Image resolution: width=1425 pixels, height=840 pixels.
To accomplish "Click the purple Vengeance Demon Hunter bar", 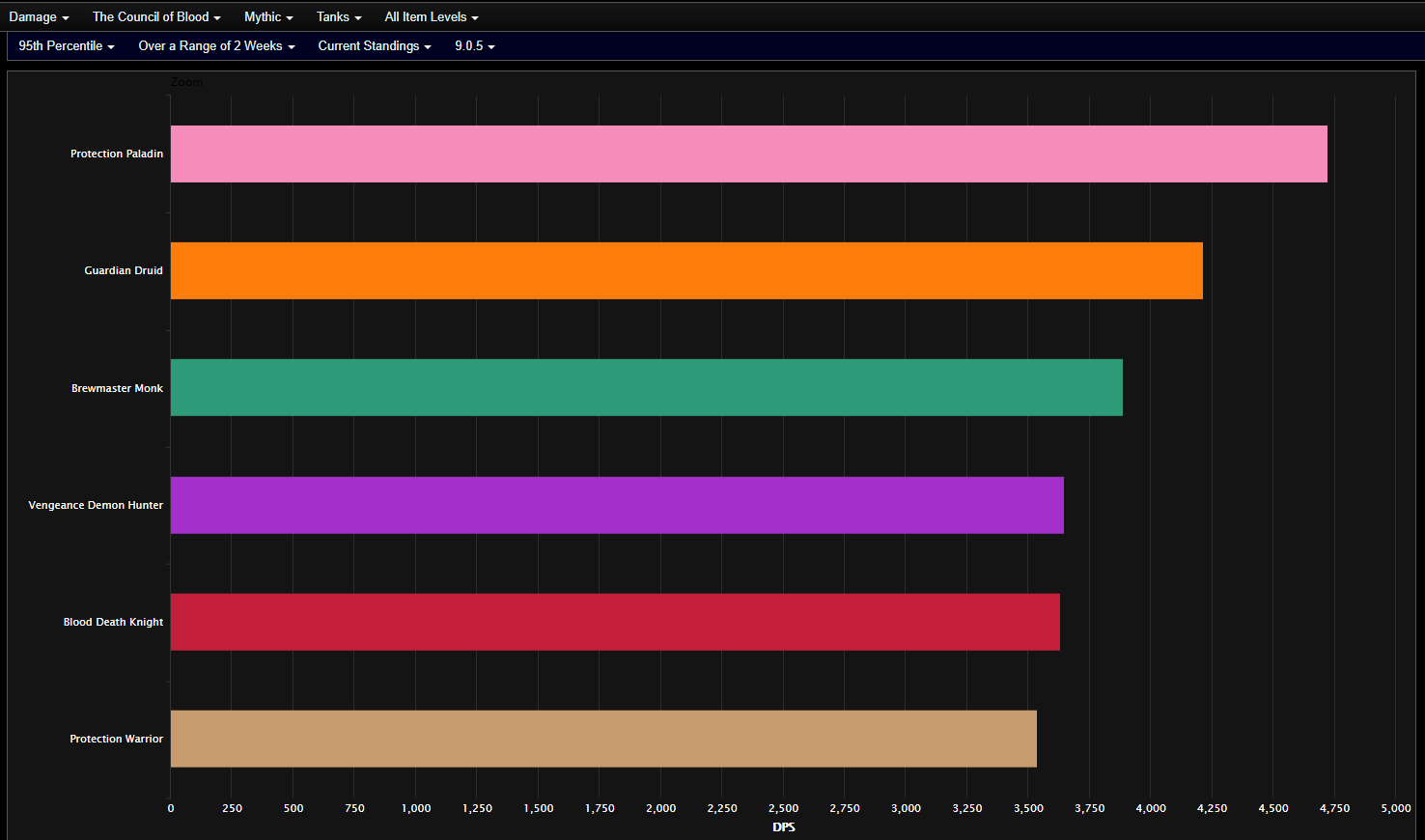I will [617, 505].
